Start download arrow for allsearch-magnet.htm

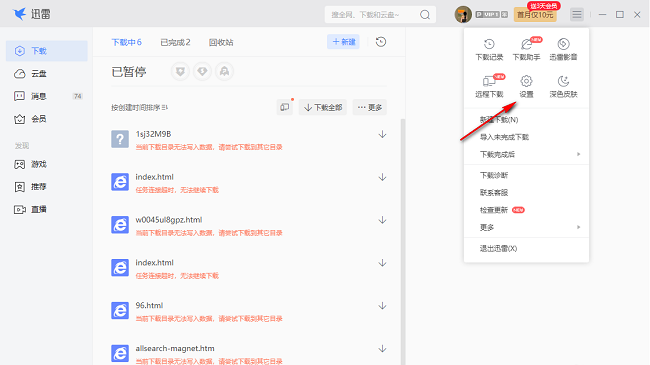coord(382,349)
